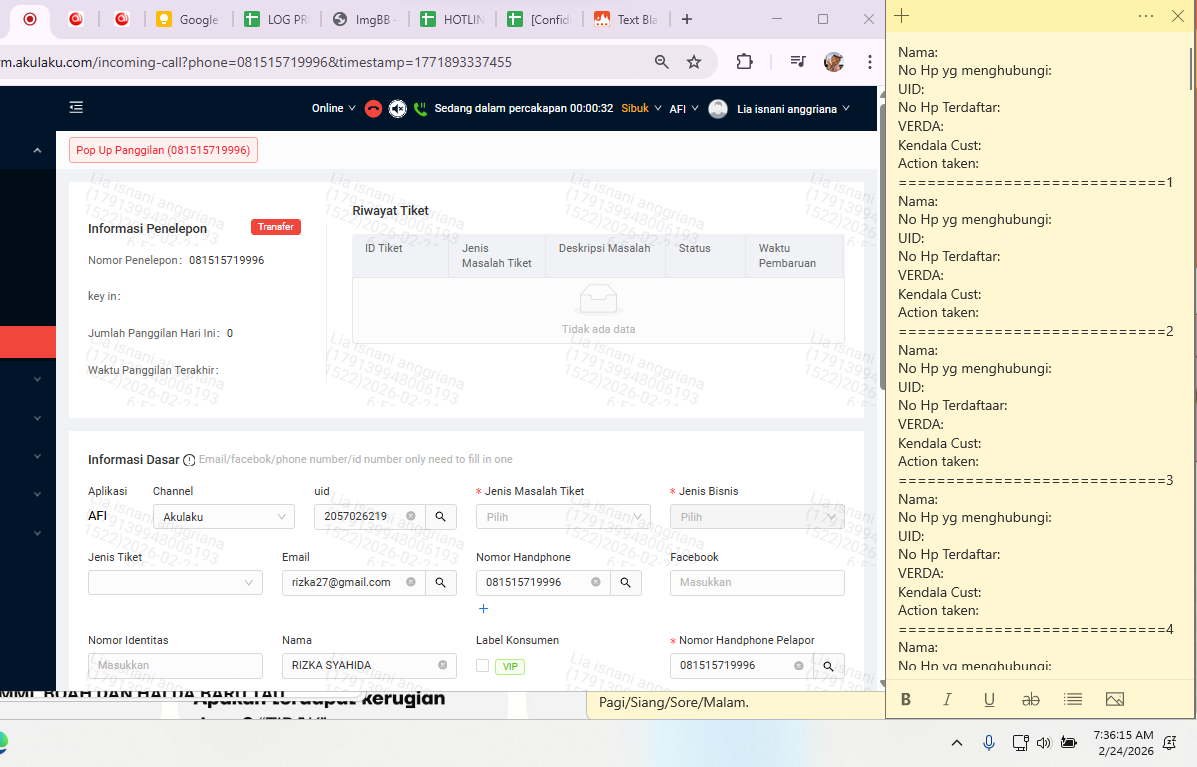Open Chrome profile avatar
The width and height of the screenshot is (1197, 767).
coord(834,62)
